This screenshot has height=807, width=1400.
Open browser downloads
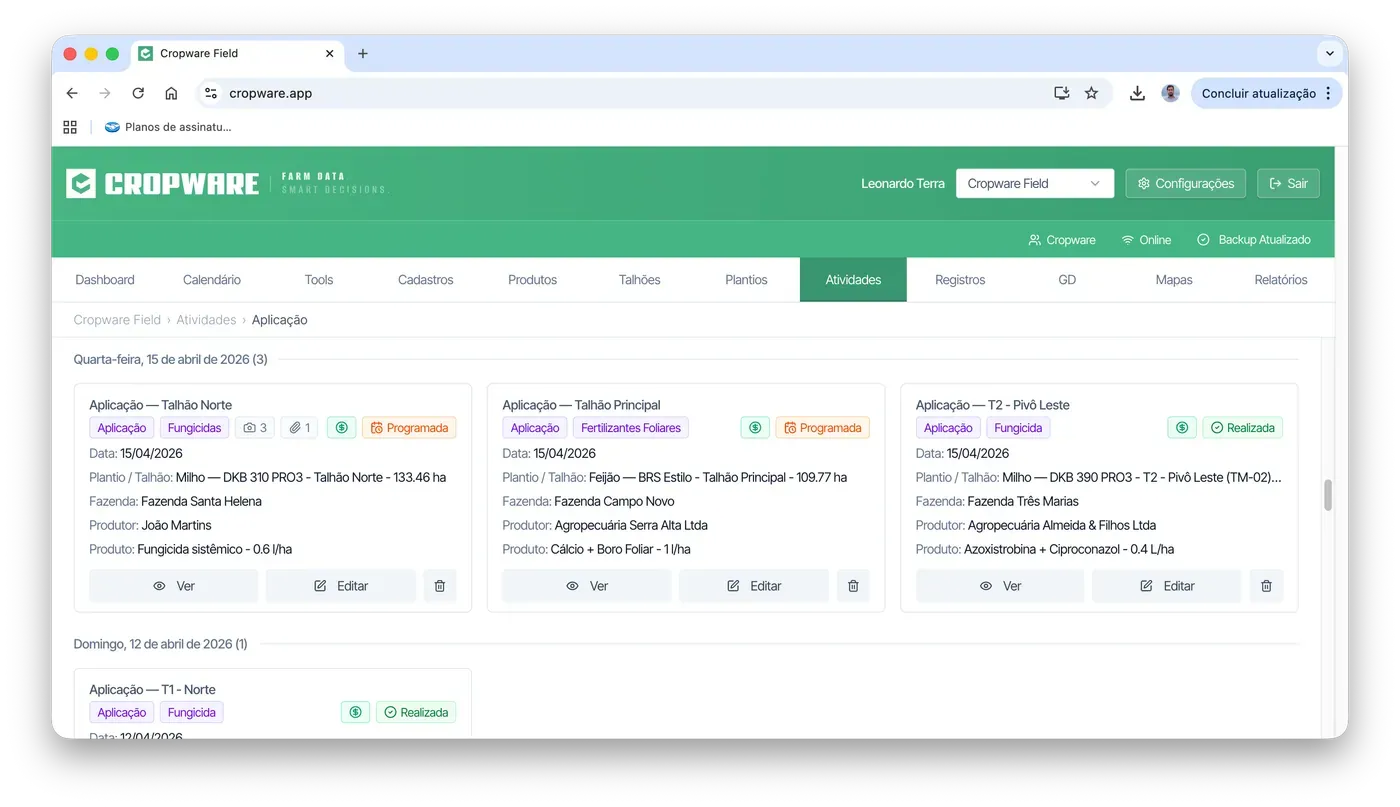1137,93
